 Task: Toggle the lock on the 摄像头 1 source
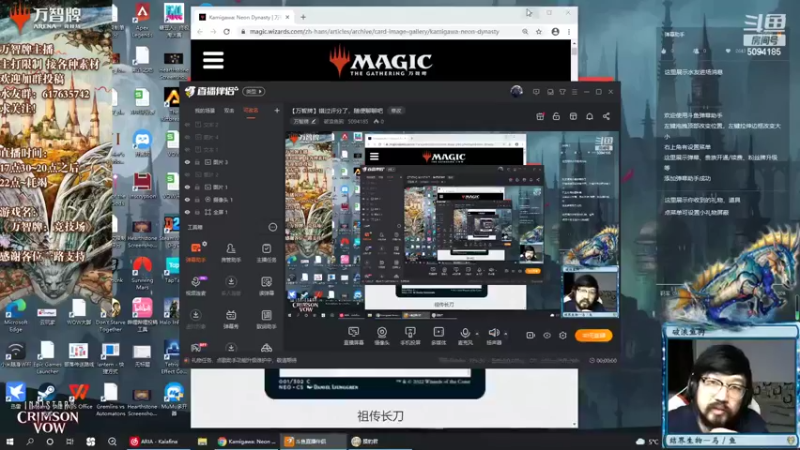pos(197,199)
